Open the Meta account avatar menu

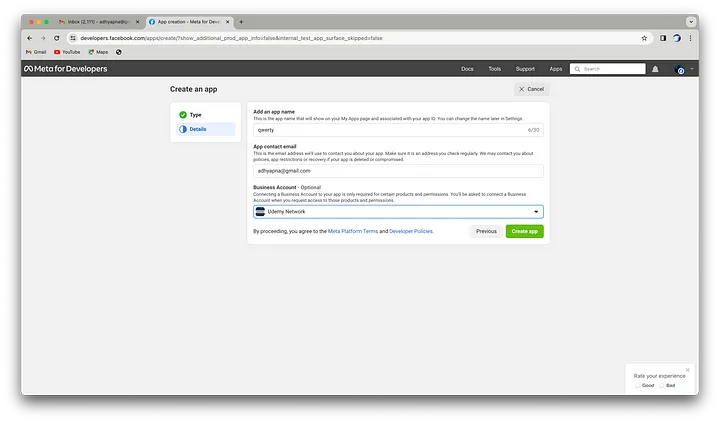[x=679, y=69]
